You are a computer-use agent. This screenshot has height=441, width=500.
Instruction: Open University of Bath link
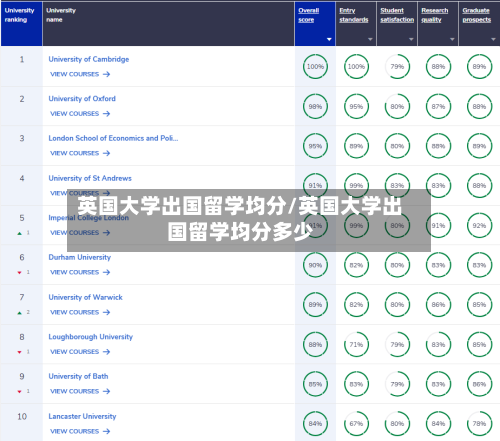click(x=78, y=376)
